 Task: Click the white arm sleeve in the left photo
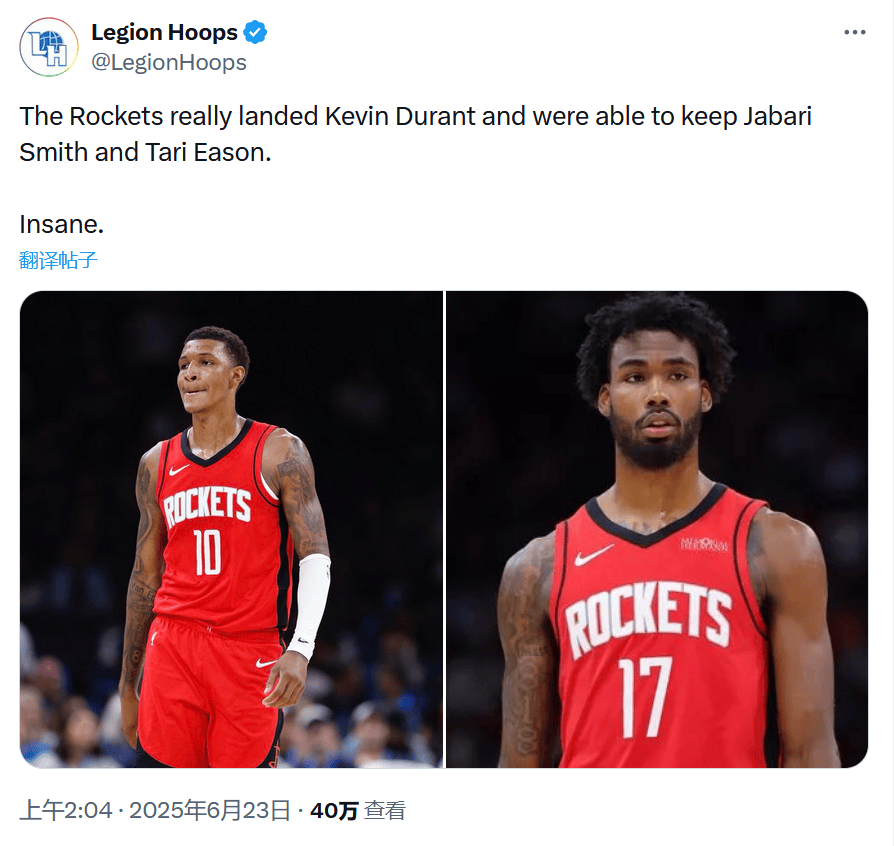310,604
